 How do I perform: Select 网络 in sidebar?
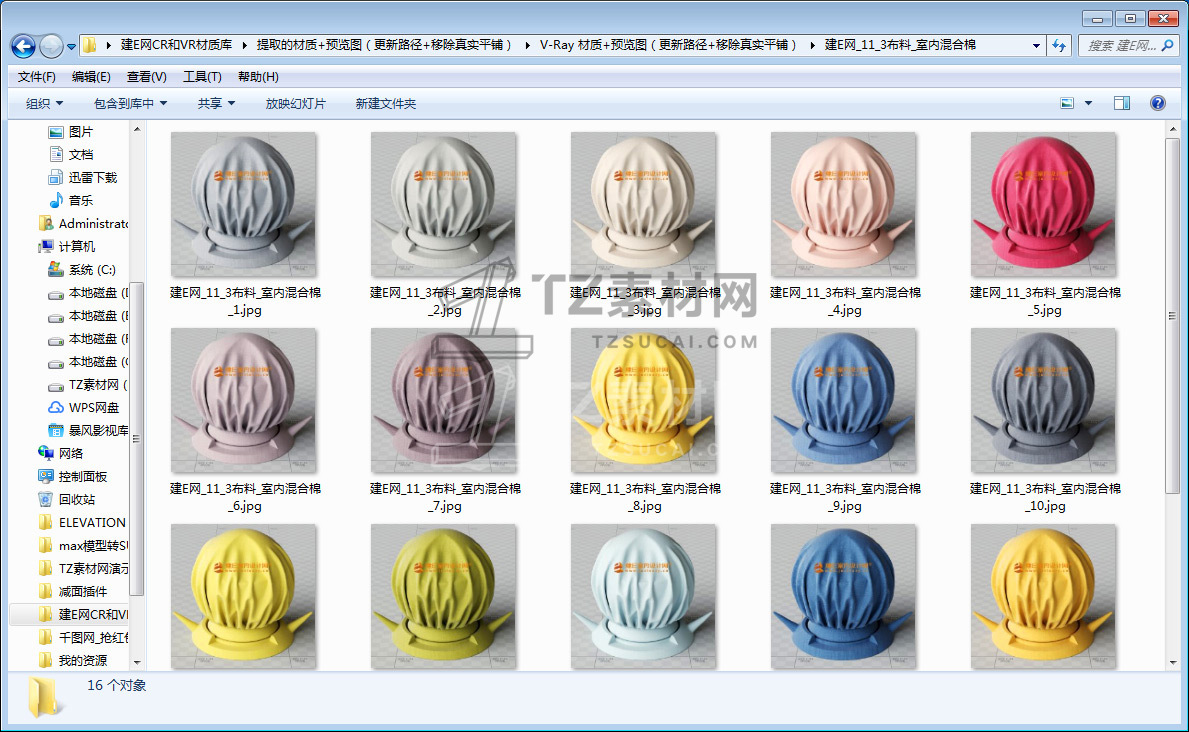point(61,454)
